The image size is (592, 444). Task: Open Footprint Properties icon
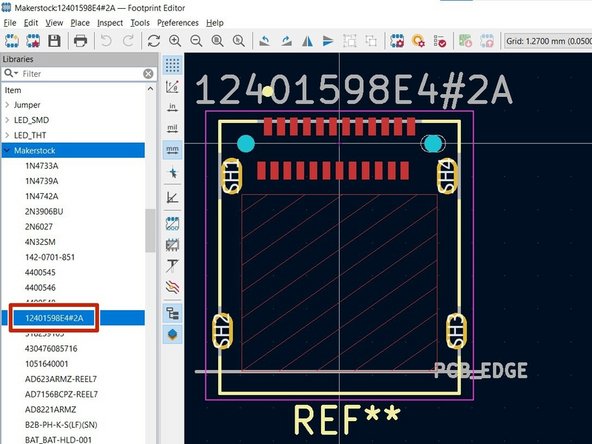pos(397,40)
